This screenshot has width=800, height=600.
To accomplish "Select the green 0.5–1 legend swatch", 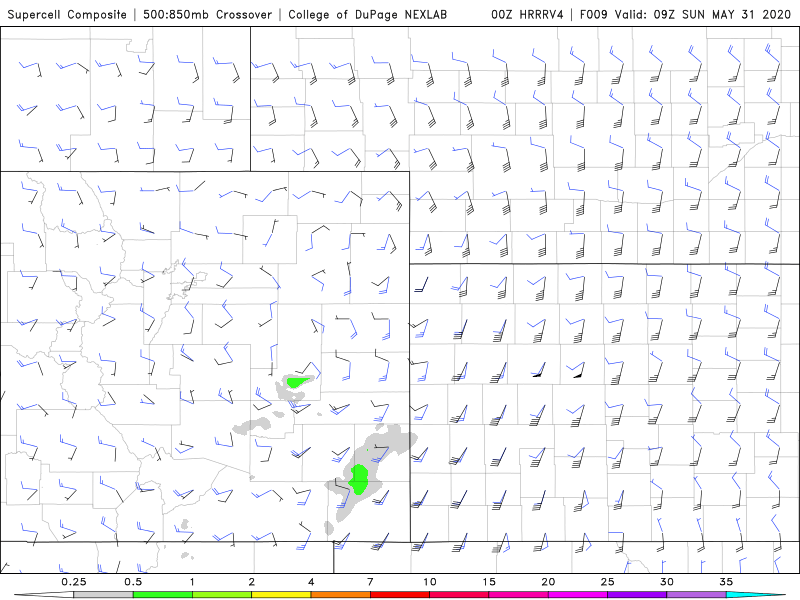I will 162,595.
